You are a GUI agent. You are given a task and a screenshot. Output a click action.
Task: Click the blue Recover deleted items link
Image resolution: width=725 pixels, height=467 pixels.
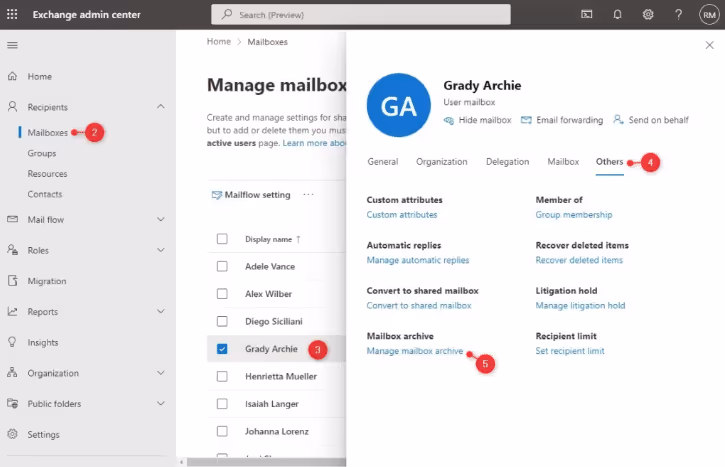579,260
